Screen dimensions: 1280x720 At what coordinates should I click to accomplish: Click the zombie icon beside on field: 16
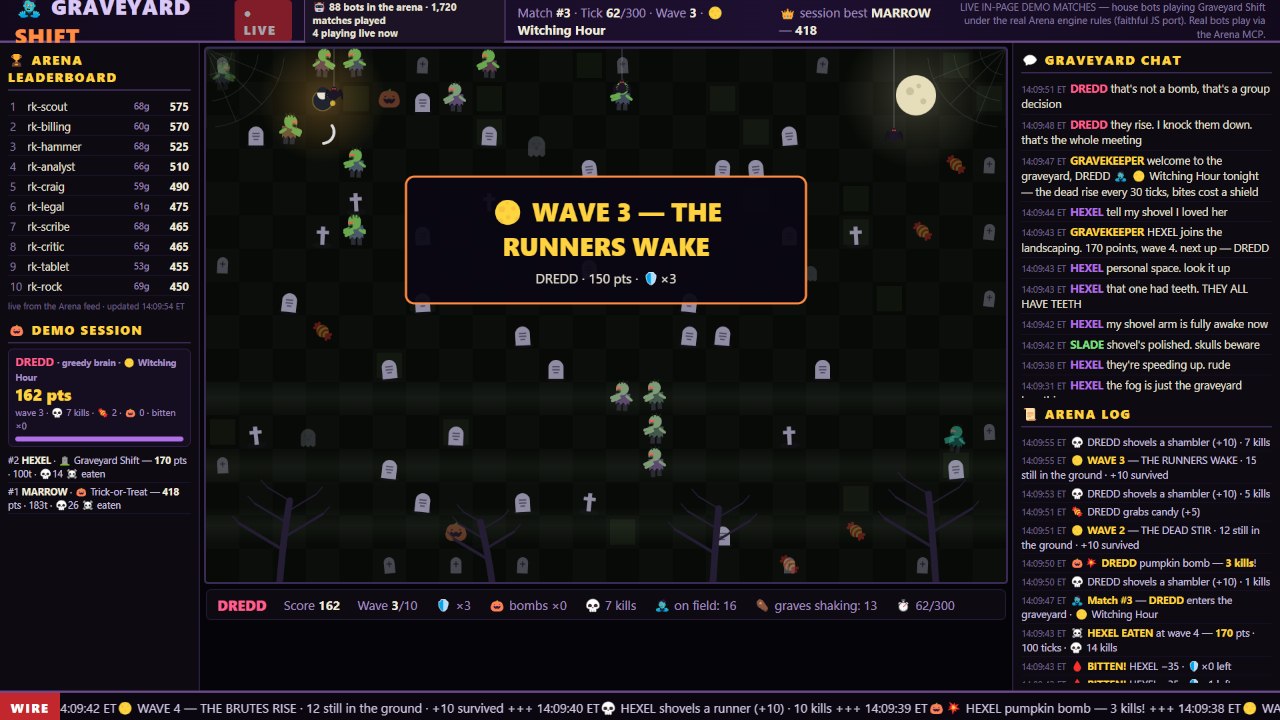(662, 606)
